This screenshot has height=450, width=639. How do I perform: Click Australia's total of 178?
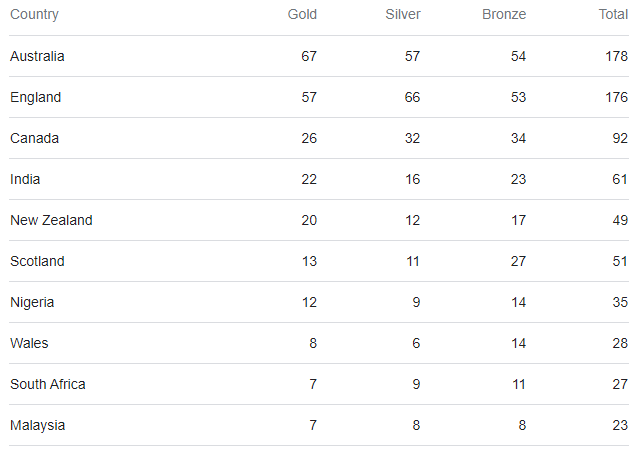(616, 56)
